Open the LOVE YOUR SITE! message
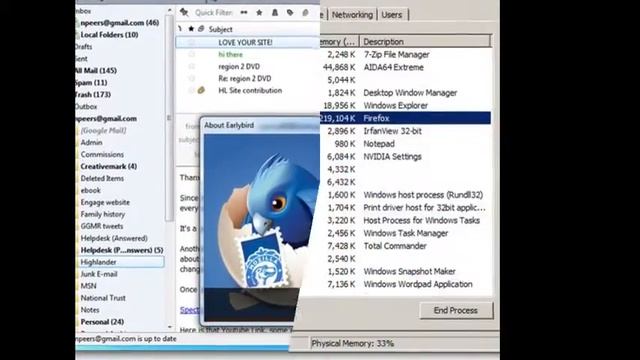The image size is (640, 360). (248, 42)
